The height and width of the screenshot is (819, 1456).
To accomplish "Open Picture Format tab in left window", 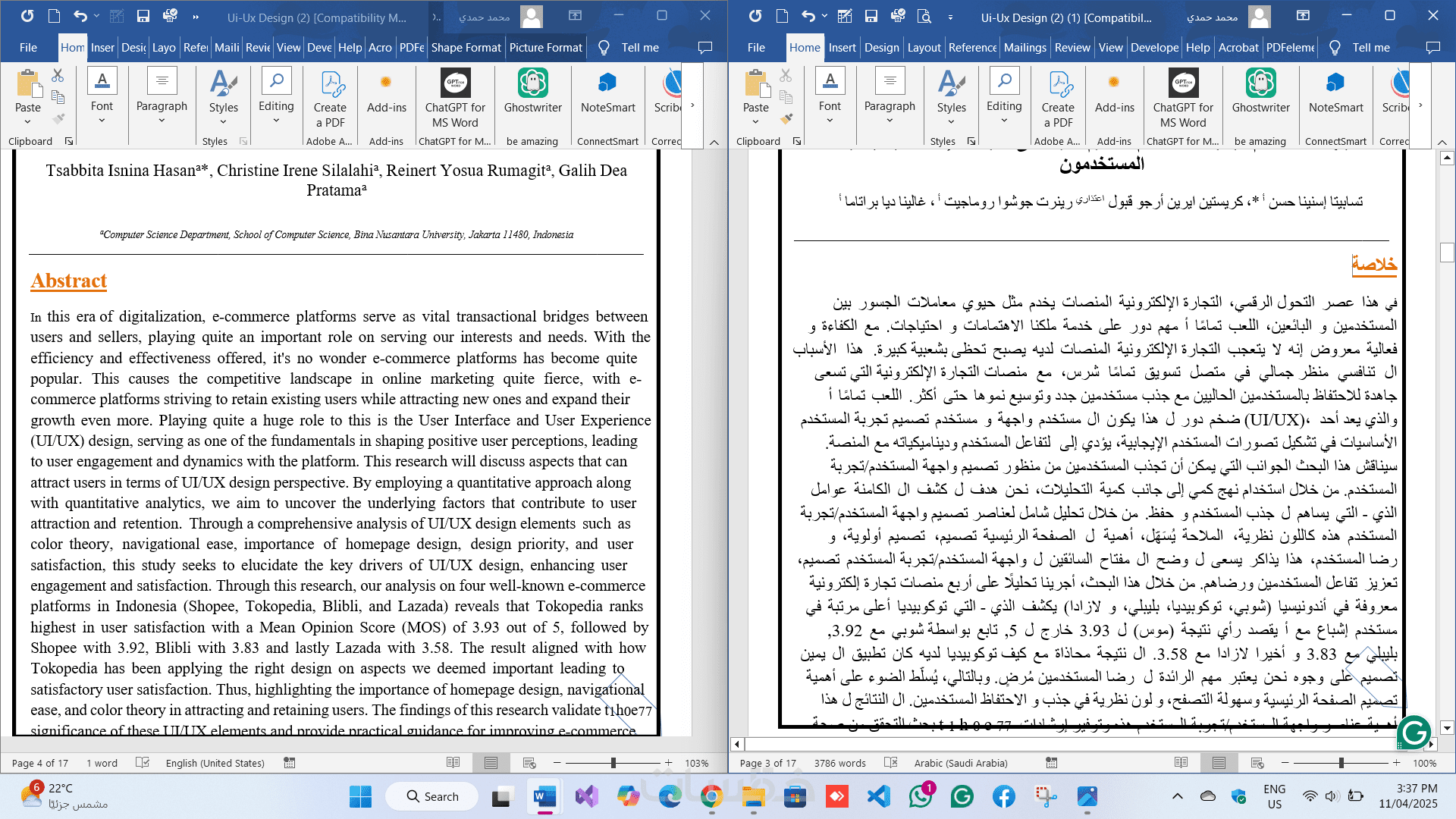I will (x=545, y=47).
